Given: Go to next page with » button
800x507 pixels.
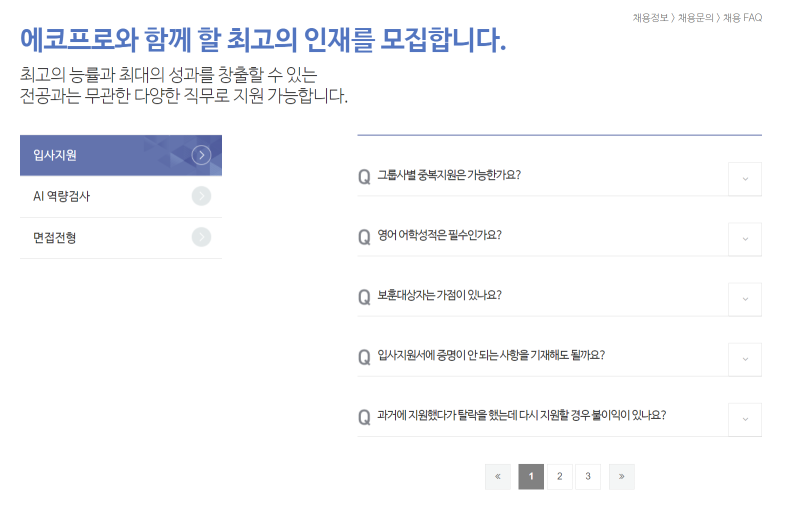Looking at the screenshot, I should (621, 477).
